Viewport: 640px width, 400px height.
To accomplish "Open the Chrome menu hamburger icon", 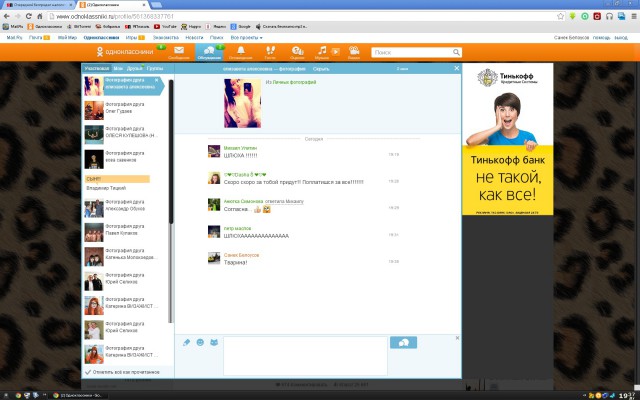I will 634,16.
